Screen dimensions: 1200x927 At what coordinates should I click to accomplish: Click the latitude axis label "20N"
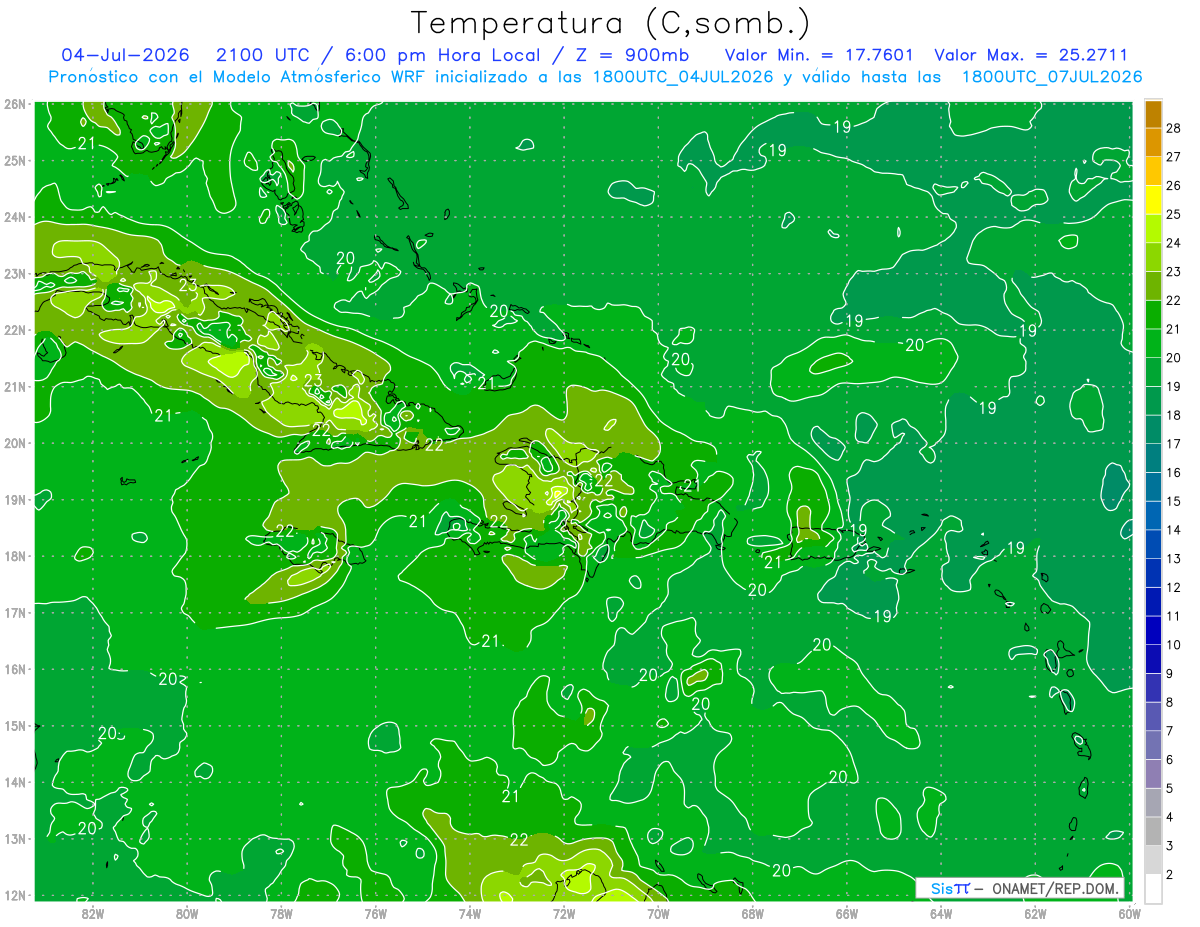coord(14,443)
